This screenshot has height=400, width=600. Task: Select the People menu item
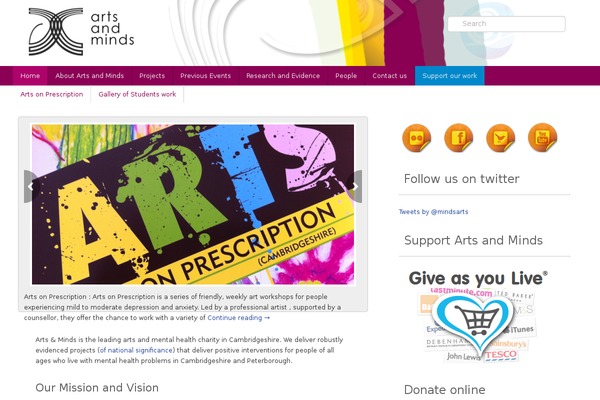346,76
